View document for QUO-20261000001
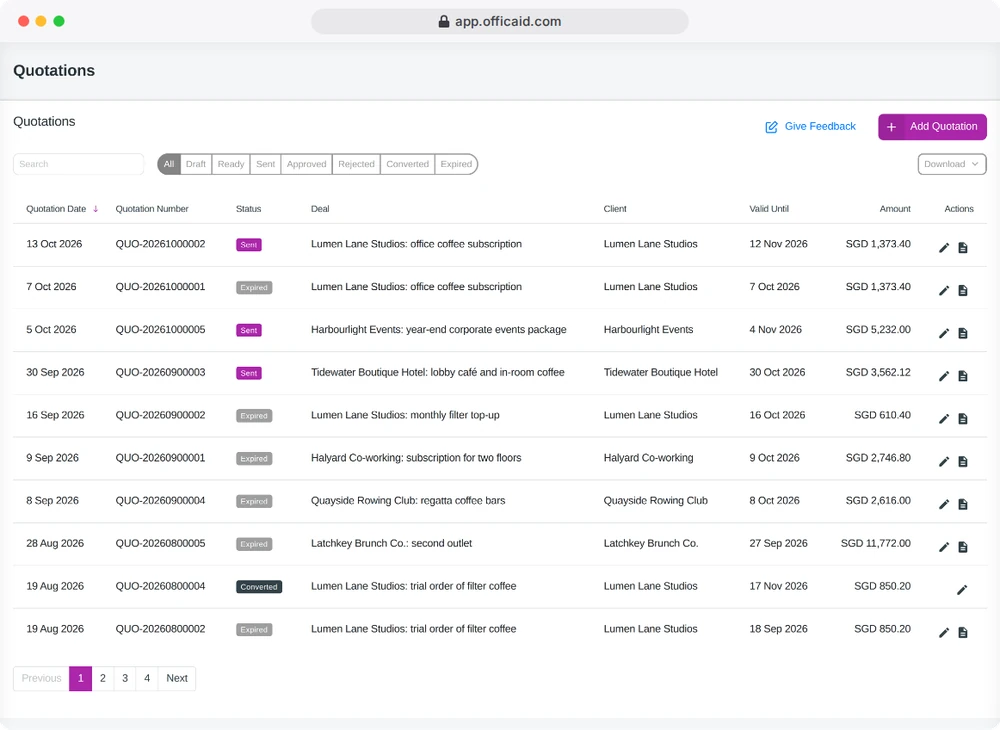The height and width of the screenshot is (730, 1000). 963,291
